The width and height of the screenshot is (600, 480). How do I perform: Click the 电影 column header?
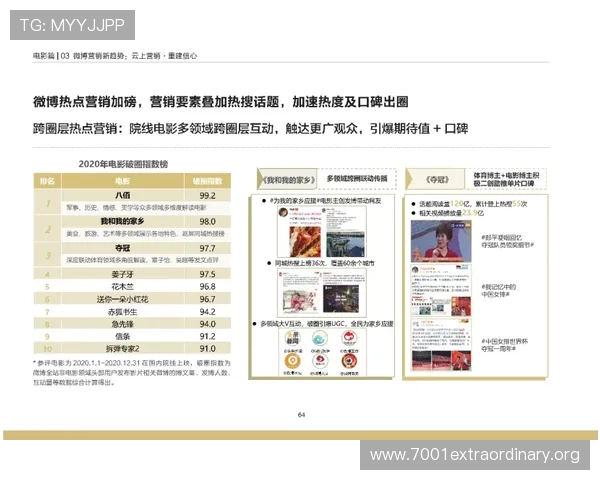click(x=122, y=181)
